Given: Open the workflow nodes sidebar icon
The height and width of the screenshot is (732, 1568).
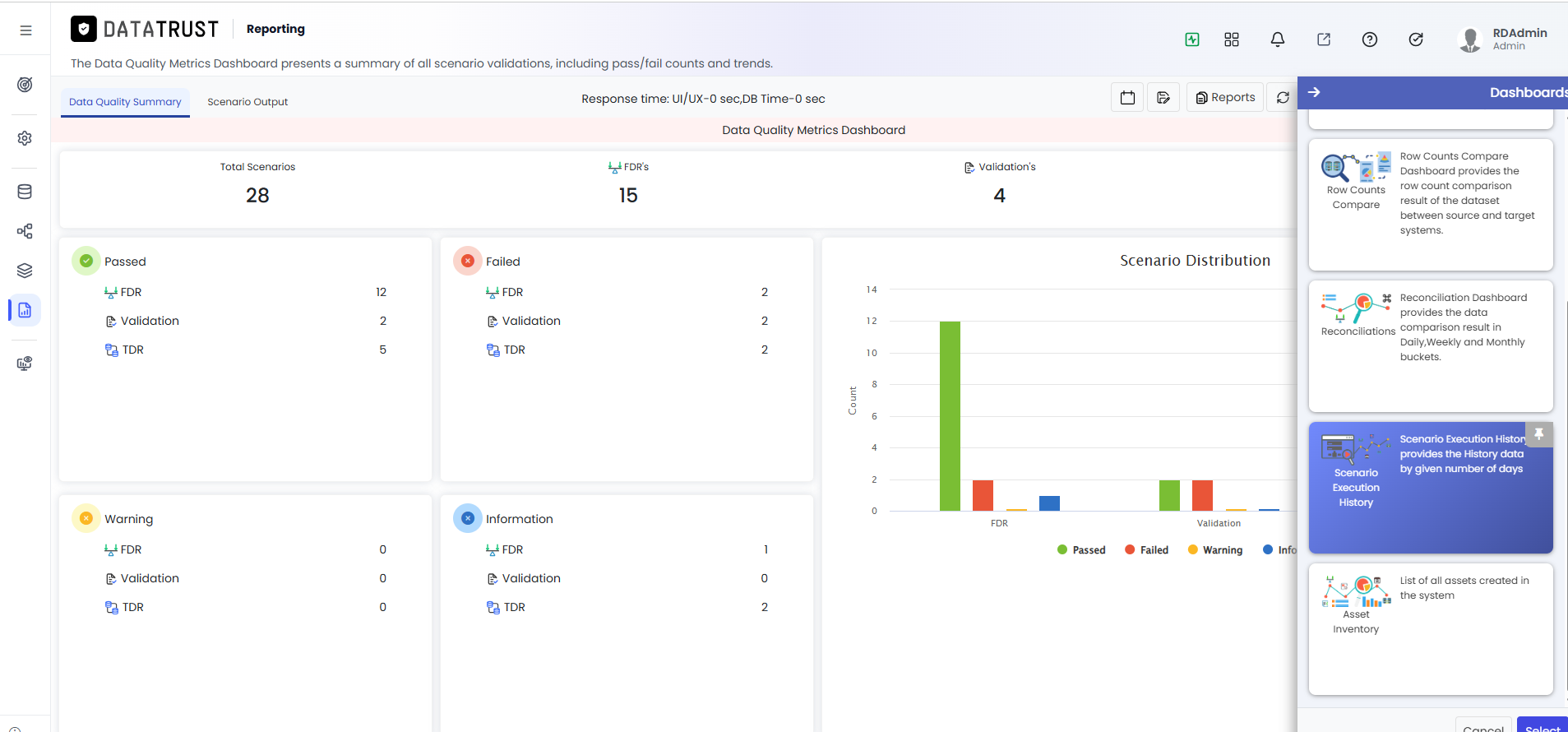Looking at the screenshot, I should tap(25, 231).
